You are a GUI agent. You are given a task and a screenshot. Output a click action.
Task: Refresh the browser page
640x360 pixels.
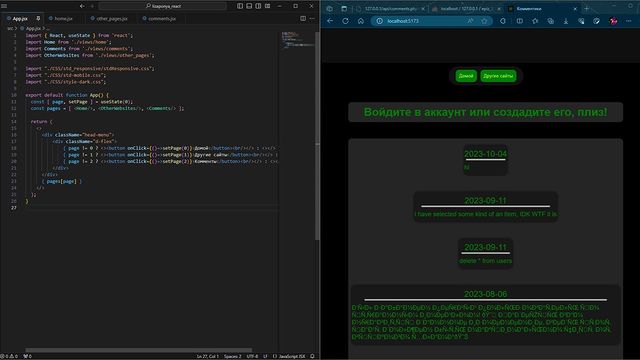pyautogui.click(x=345, y=21)
